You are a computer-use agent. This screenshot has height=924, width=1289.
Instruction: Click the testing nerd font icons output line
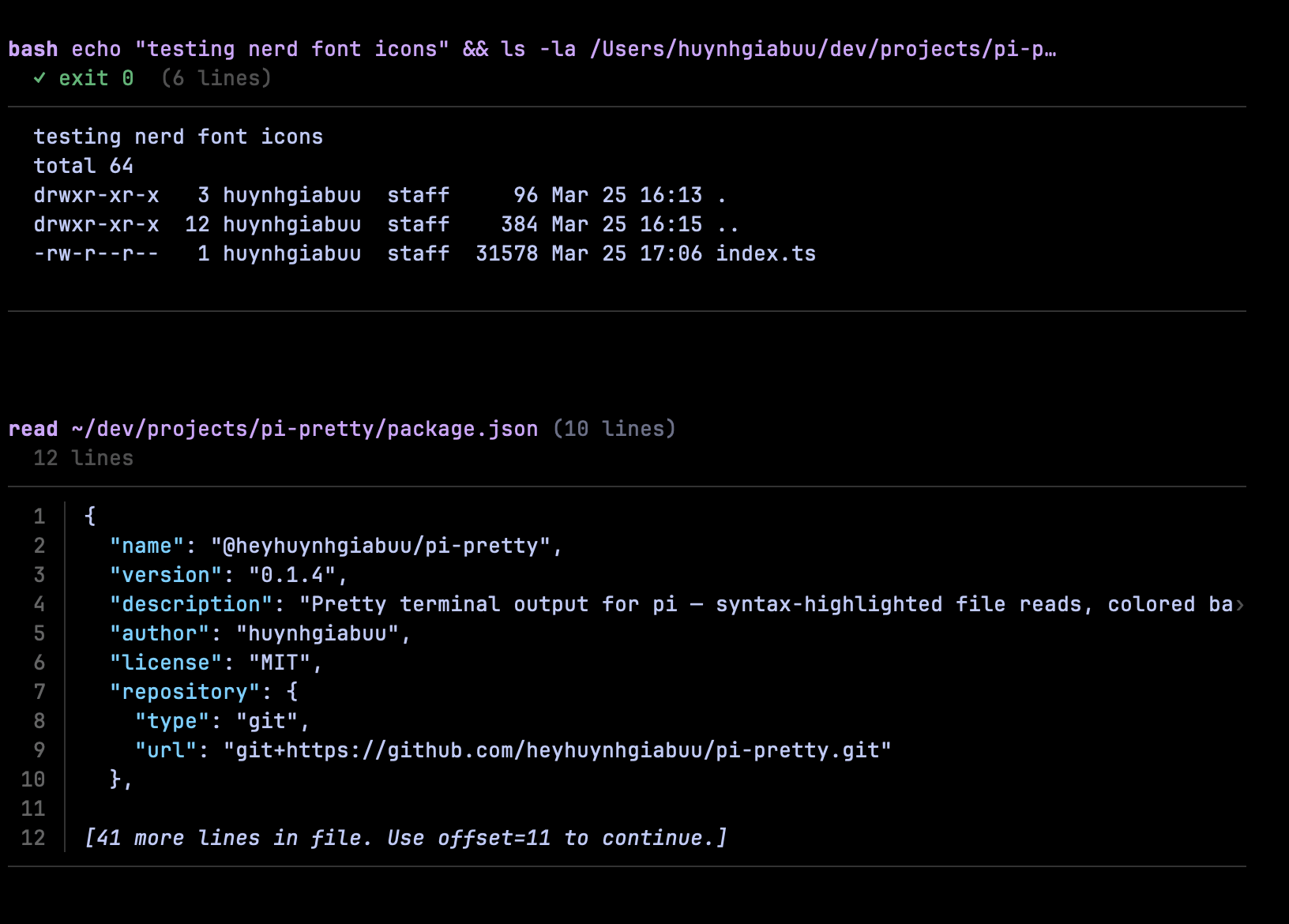pyautogui.click(x=178, y=136)
